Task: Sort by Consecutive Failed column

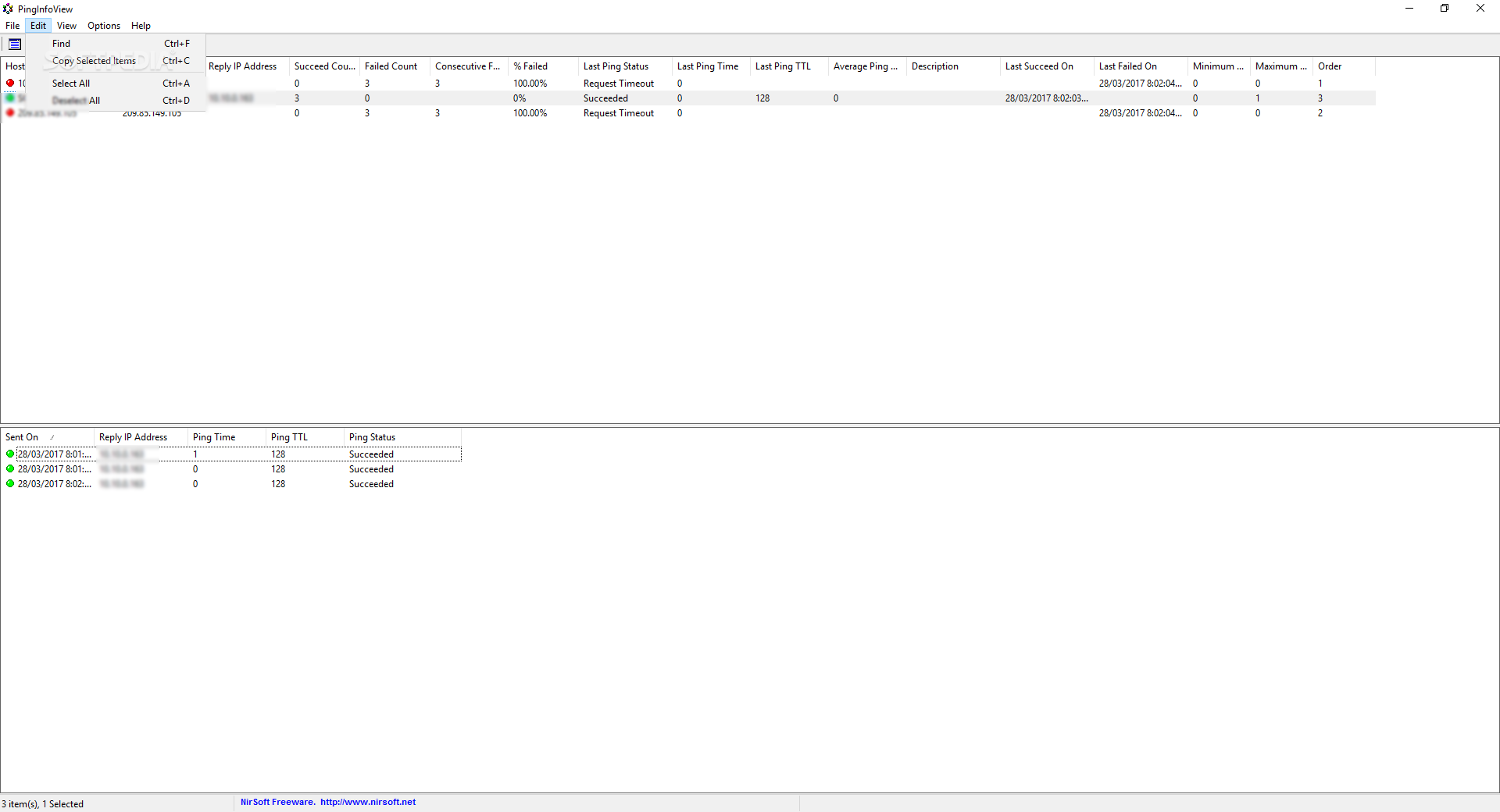Action: coord(469,66)
